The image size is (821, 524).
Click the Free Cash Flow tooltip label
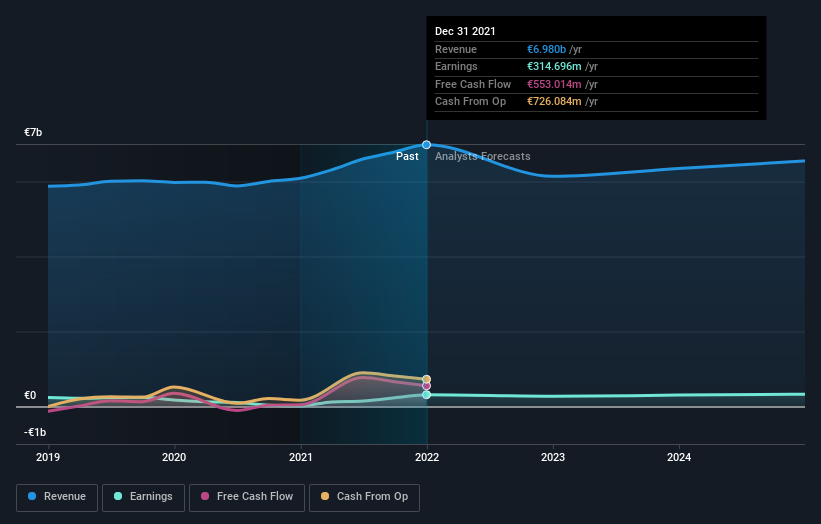click(473, 84)
